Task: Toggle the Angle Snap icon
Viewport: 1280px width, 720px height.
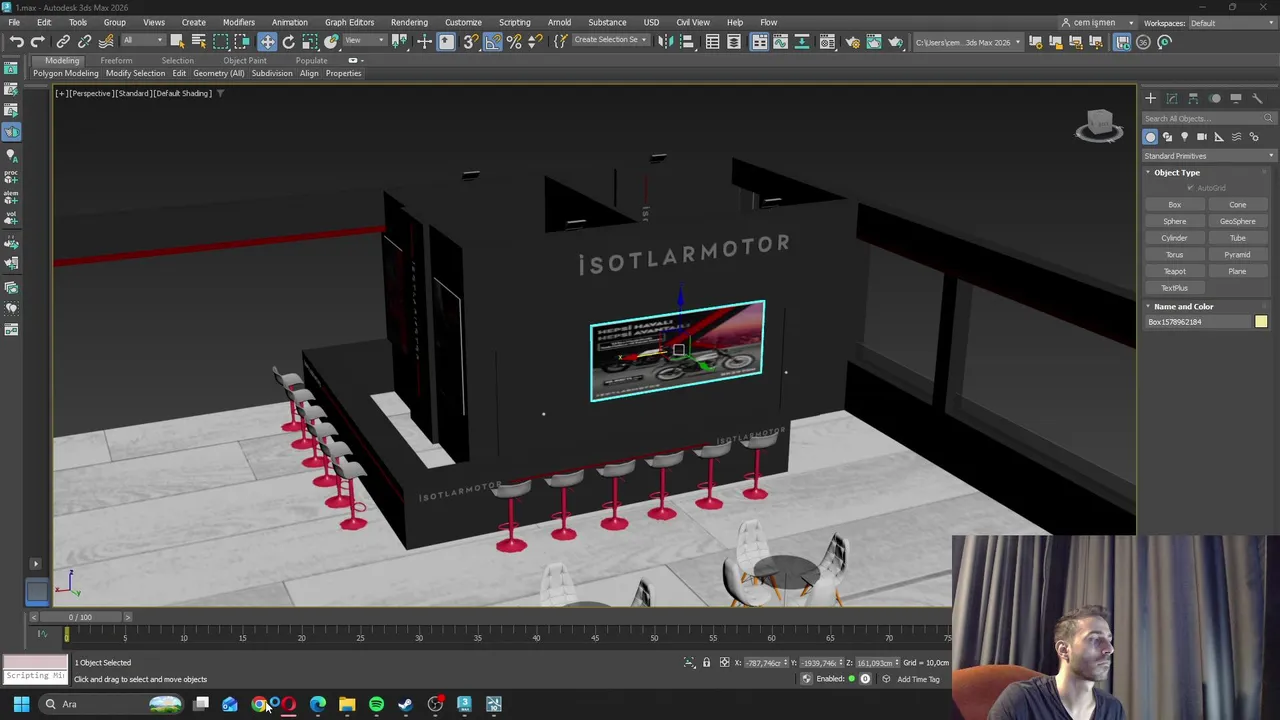Action: tap(493, 41)
